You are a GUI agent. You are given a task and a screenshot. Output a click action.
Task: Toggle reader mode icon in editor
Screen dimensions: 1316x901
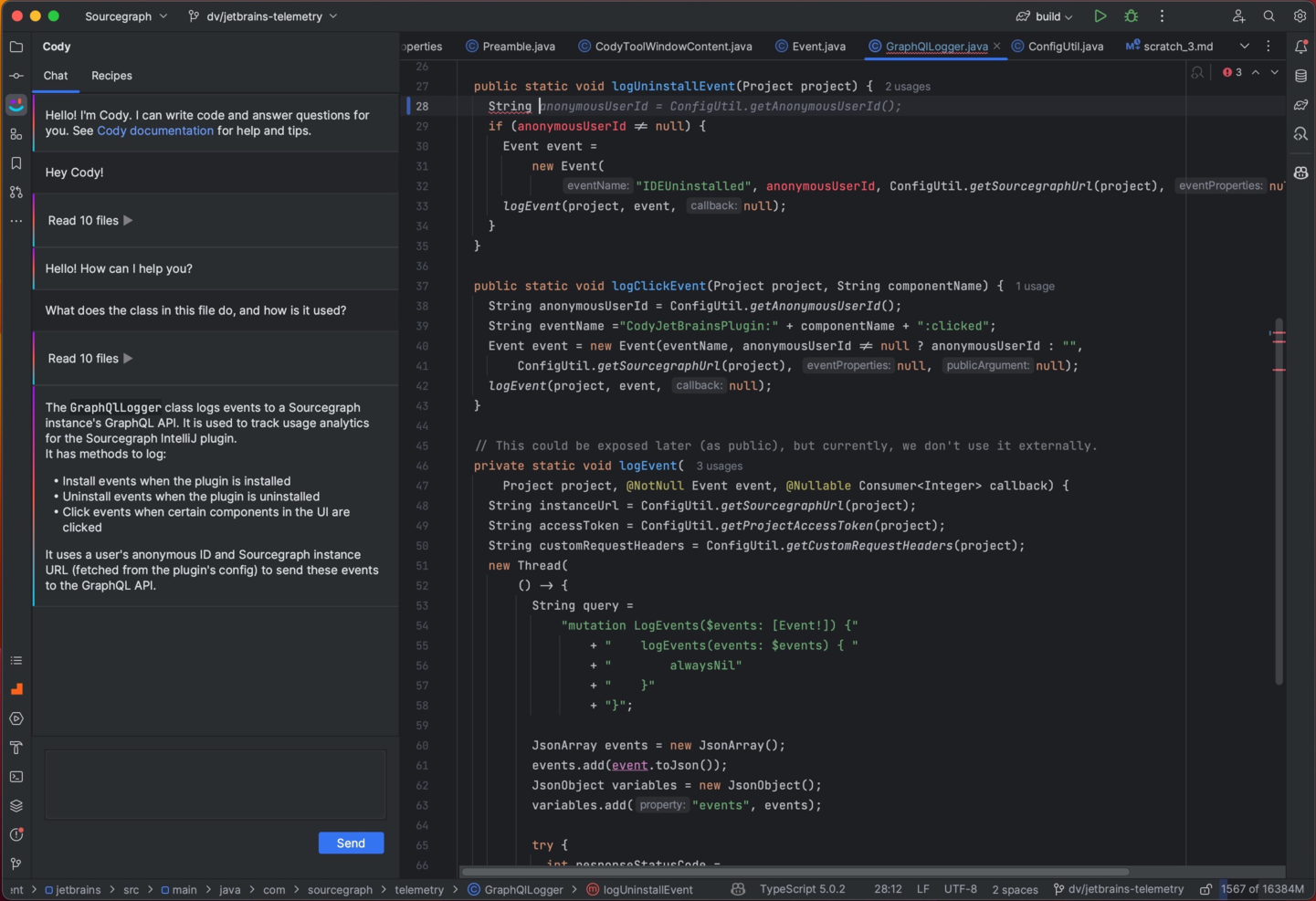pos(1197,72)
